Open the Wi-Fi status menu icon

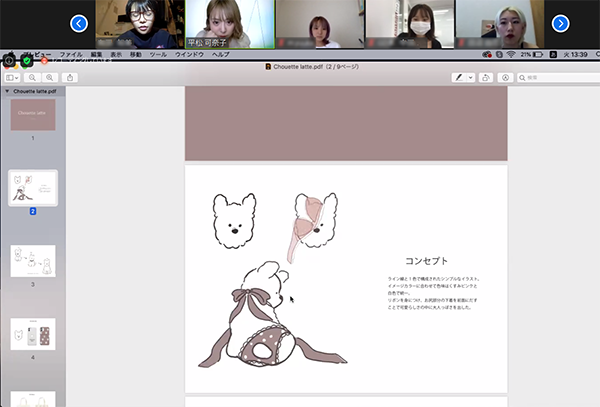[x=511, y=54]
